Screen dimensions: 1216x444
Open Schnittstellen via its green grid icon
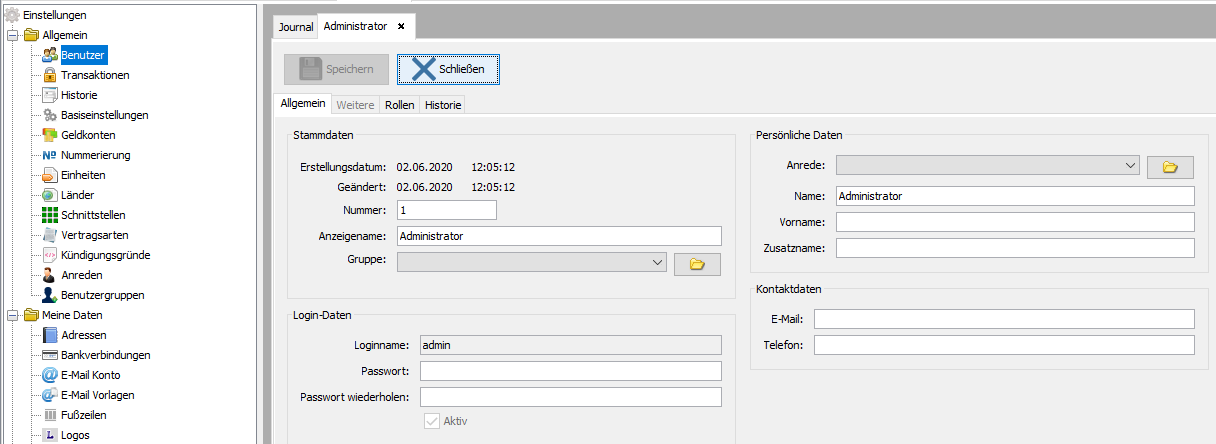point(49,215)
